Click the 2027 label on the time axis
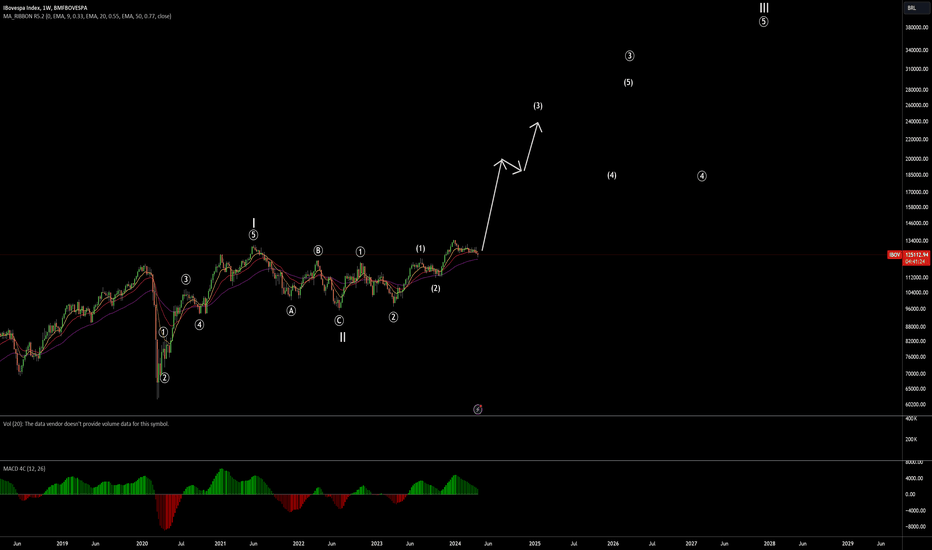The height and width of the screenshot is (550, 932). [x=691, y=543]
